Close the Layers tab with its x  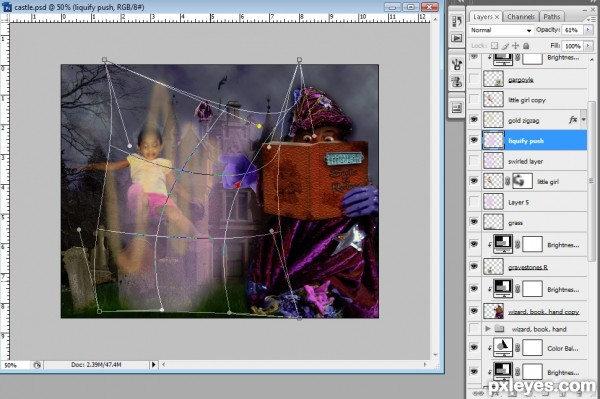[497, 17]
